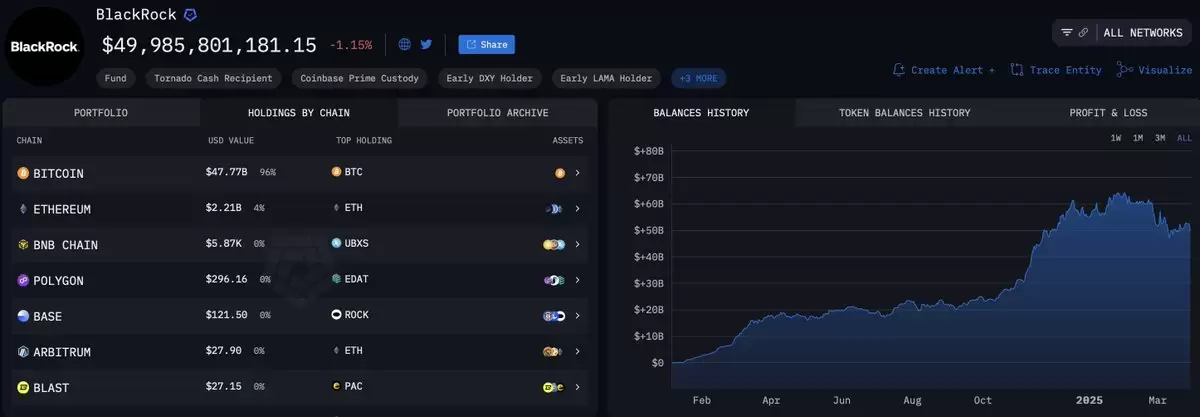Switch to the PROFIT & LOSS tab

point(1108,113)
